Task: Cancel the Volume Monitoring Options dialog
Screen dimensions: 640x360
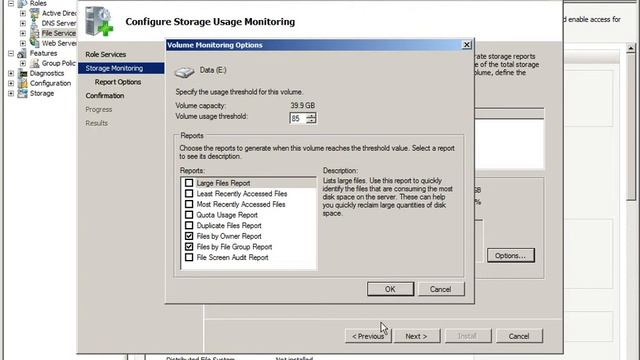Action: click(x=440, y=289)
